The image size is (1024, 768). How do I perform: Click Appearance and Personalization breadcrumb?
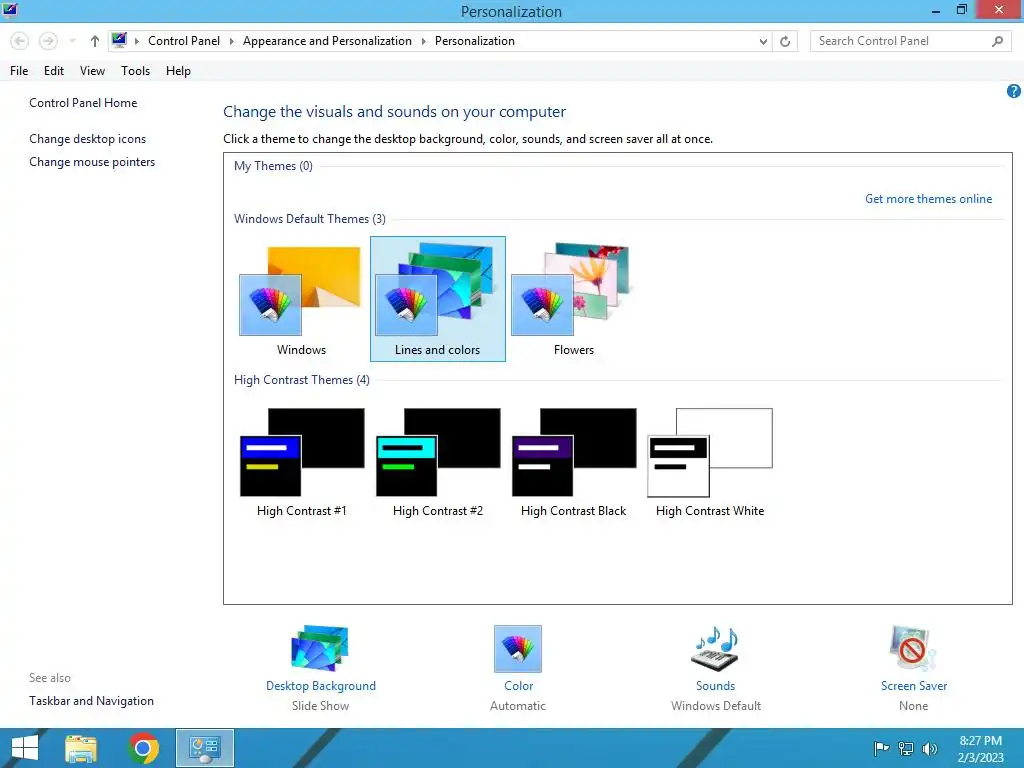[327, 41]
